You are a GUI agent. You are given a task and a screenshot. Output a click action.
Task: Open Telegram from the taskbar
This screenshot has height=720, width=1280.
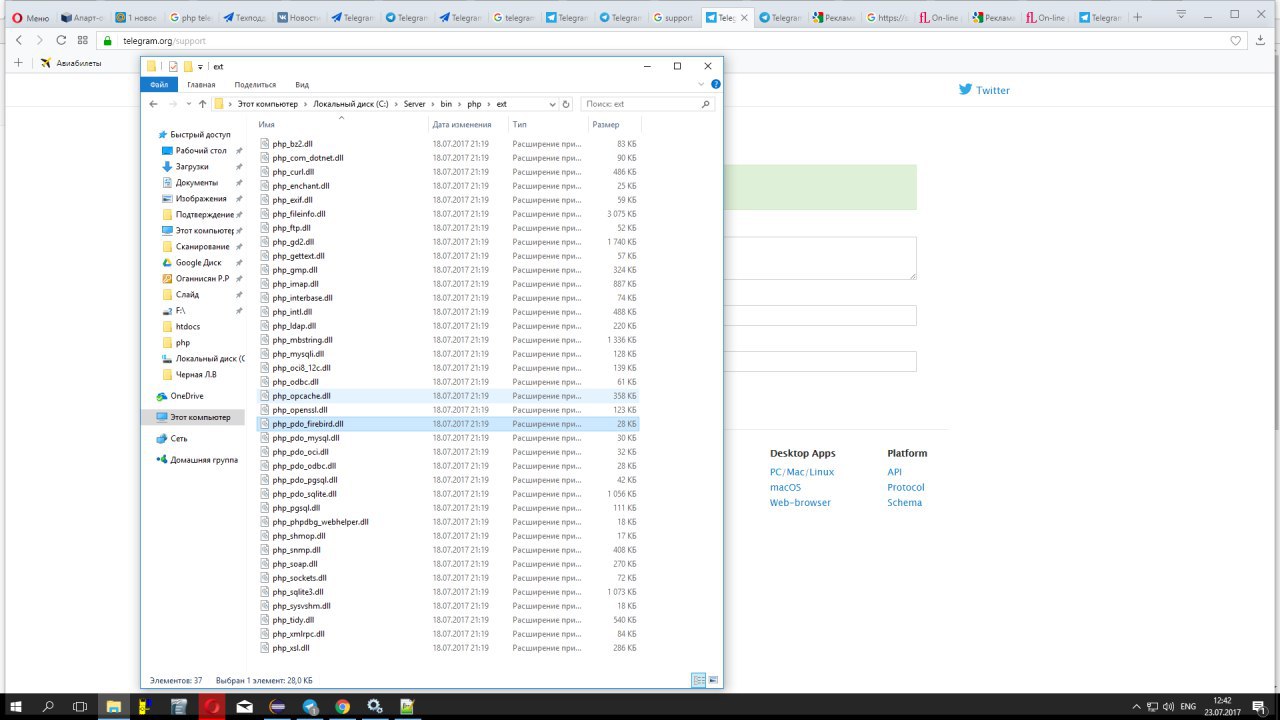(x=309, y=706)
